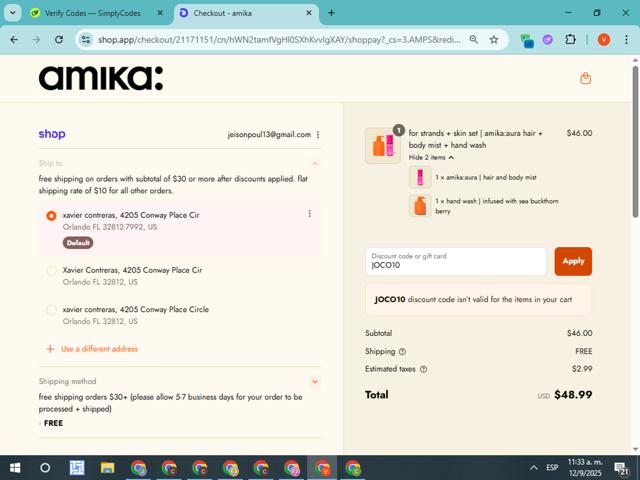Click the green-blue extension icon in toolbar
640x480 pixels.
[x=527, y=40]
